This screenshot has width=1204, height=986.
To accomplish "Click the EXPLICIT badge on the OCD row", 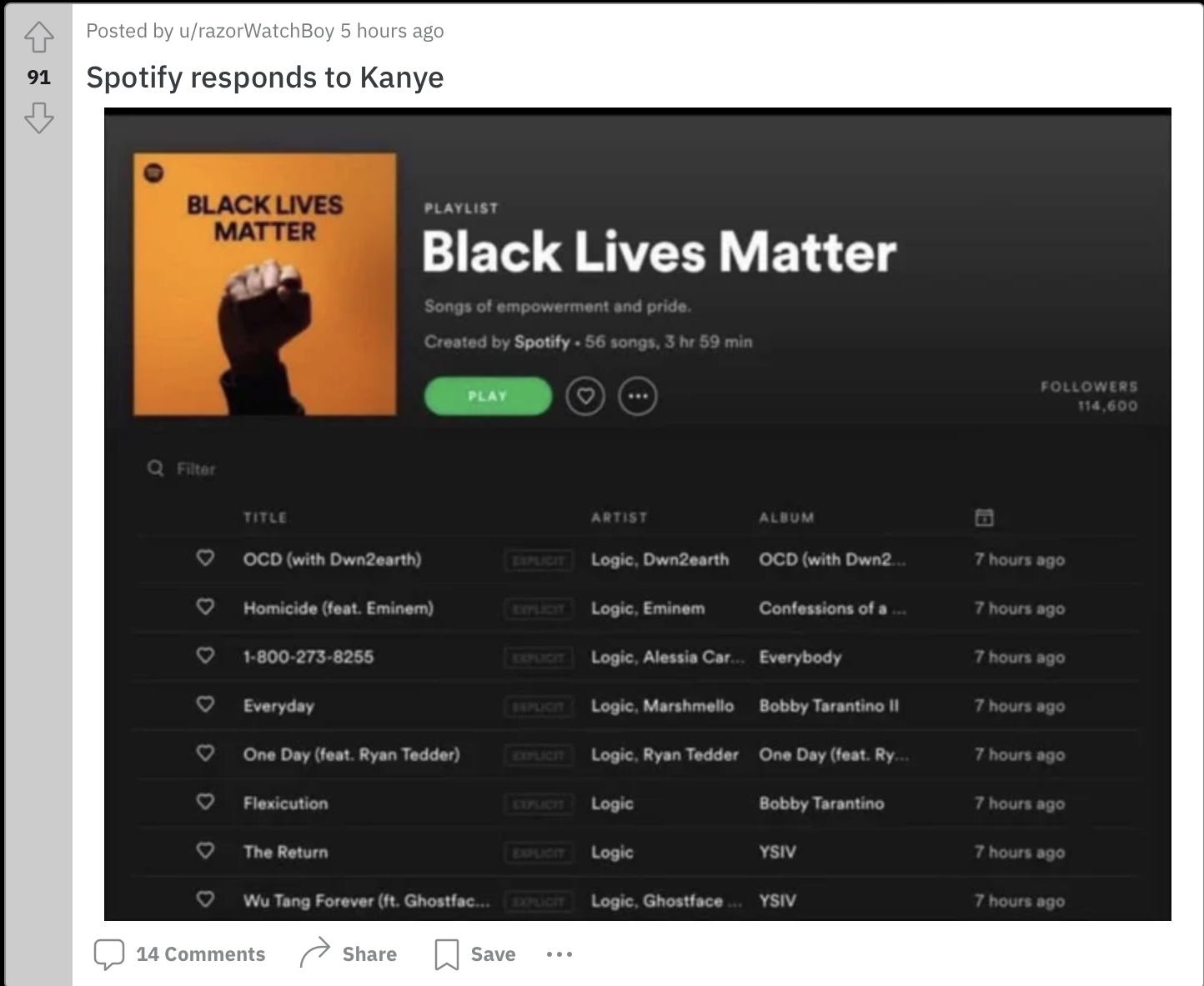I will click(539, 560).
